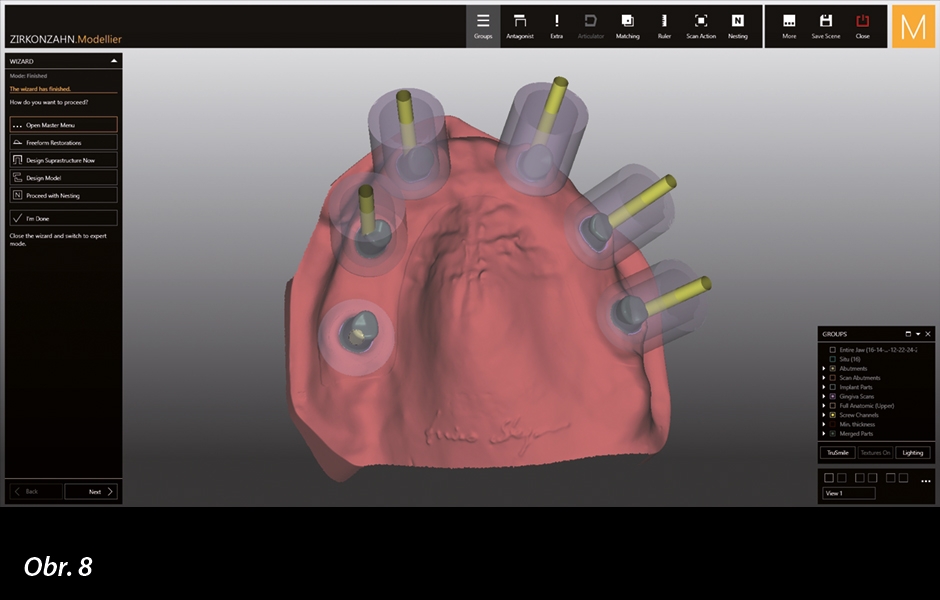
Task: Open the More toolbar options
Action: [789, 26]
